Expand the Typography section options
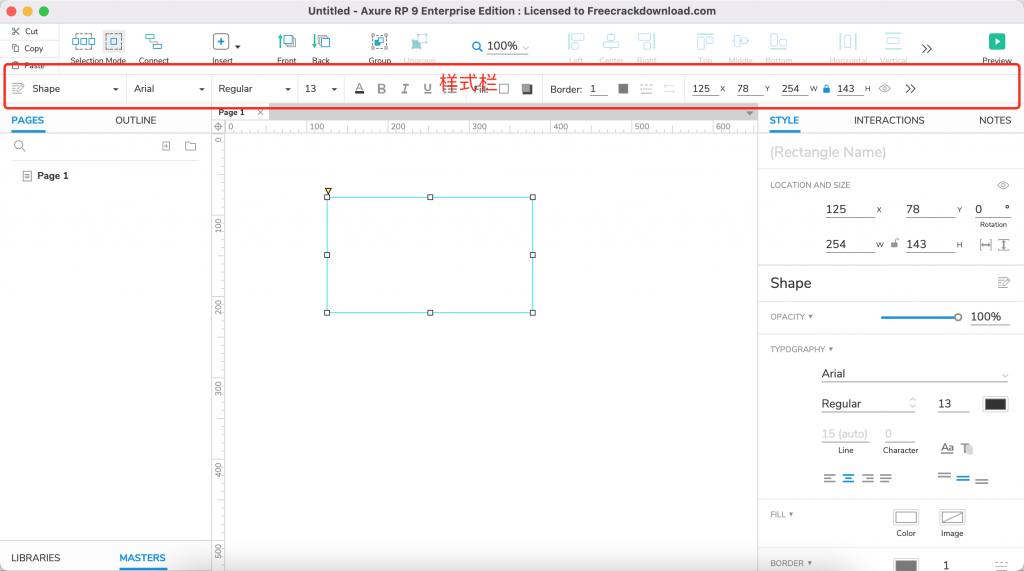The image size is (1024, 571). [x=801, y=349]
